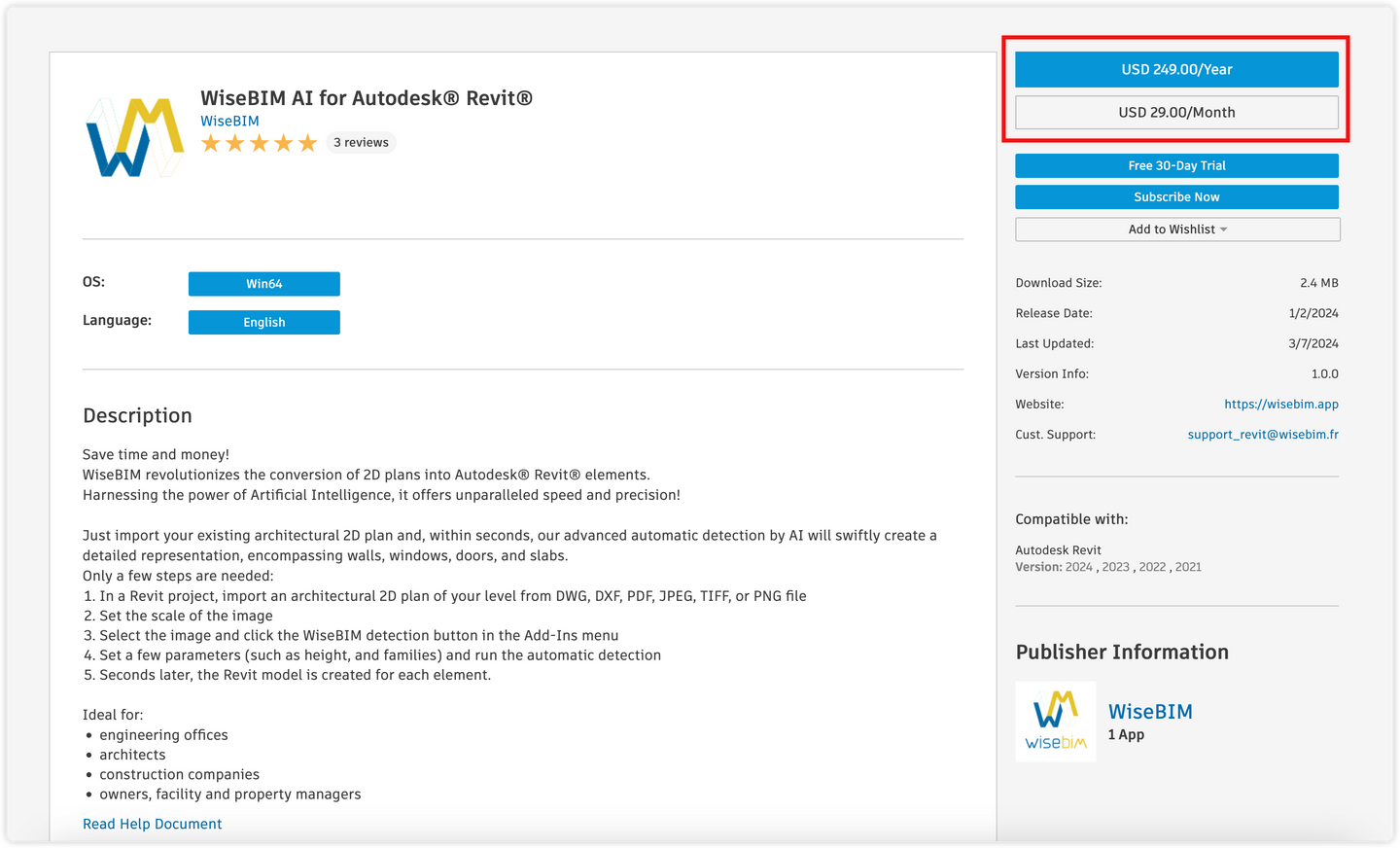Click the fifth rating star
Image resolution: width=1400 pixels, height=848 pixels.
click(308, 144)
